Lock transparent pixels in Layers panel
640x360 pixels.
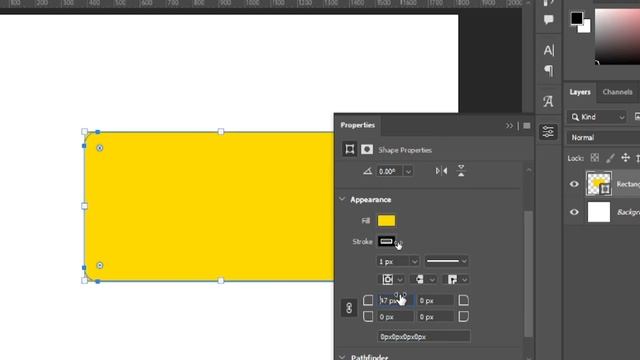595,158
